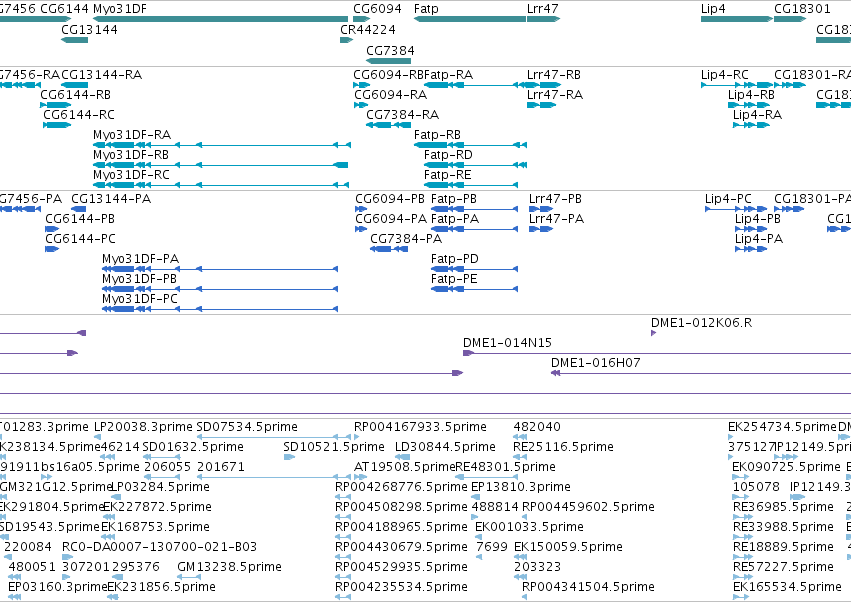The width and height of the screenshot is (851, 602).
Task: Click transcript Myo31DF-RB
Action: click(x=131, y=155)
